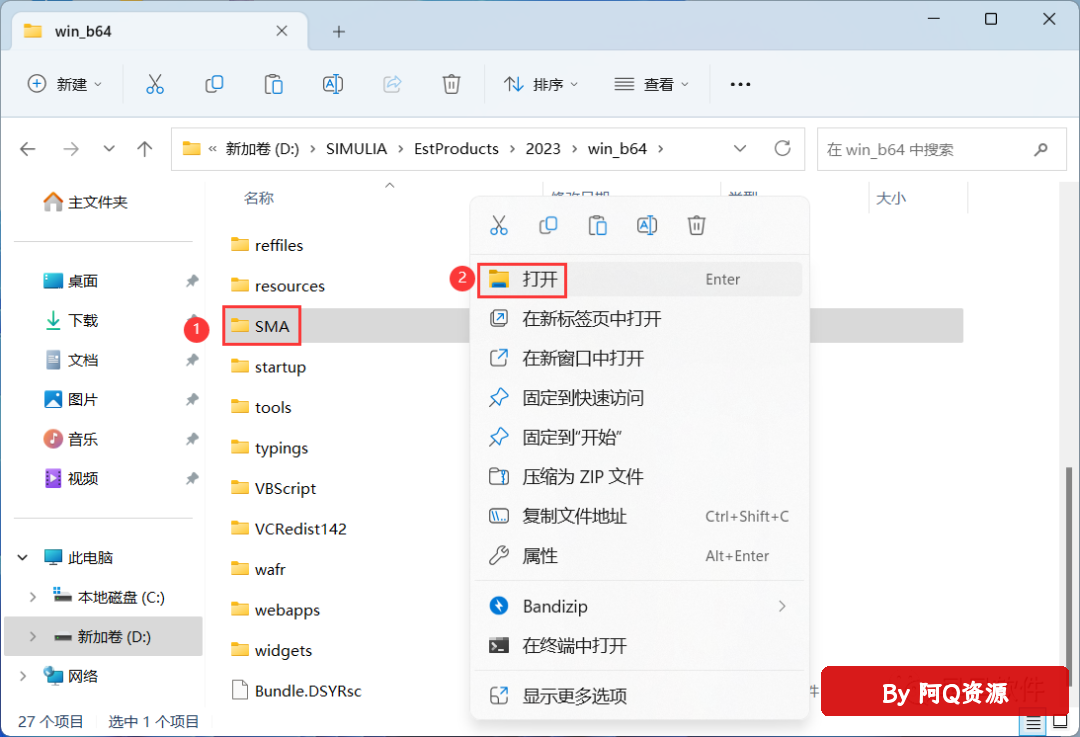Click the copy icon in the context menu
Image resolution: width=1080 pixels, height=737 pixels.
tap(548, 225)
